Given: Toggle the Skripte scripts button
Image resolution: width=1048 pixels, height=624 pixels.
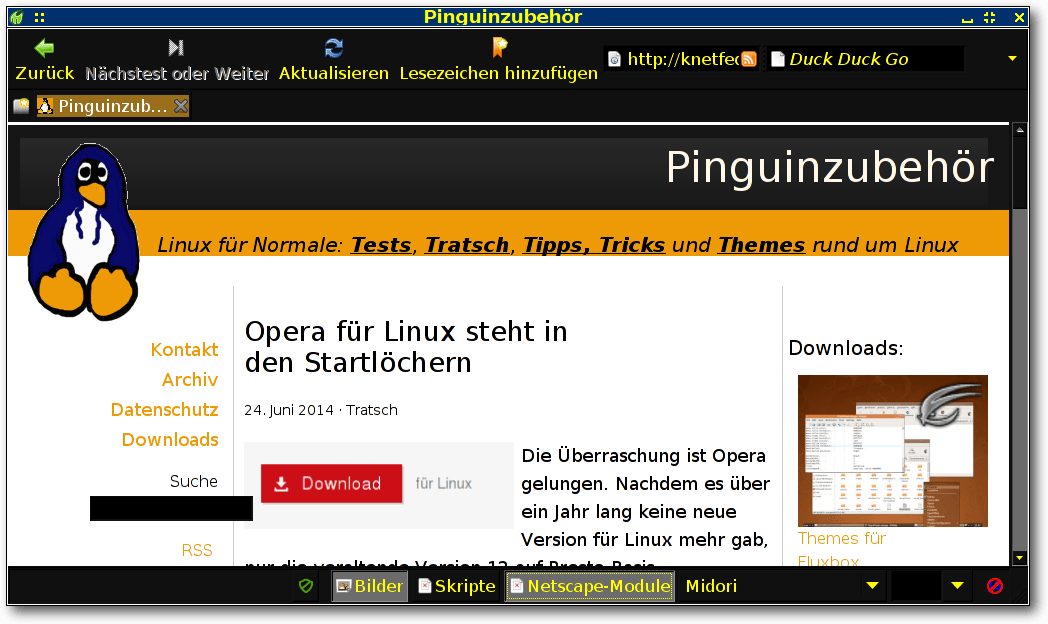Looking at the screenshot, I should (x=457, y=586).
